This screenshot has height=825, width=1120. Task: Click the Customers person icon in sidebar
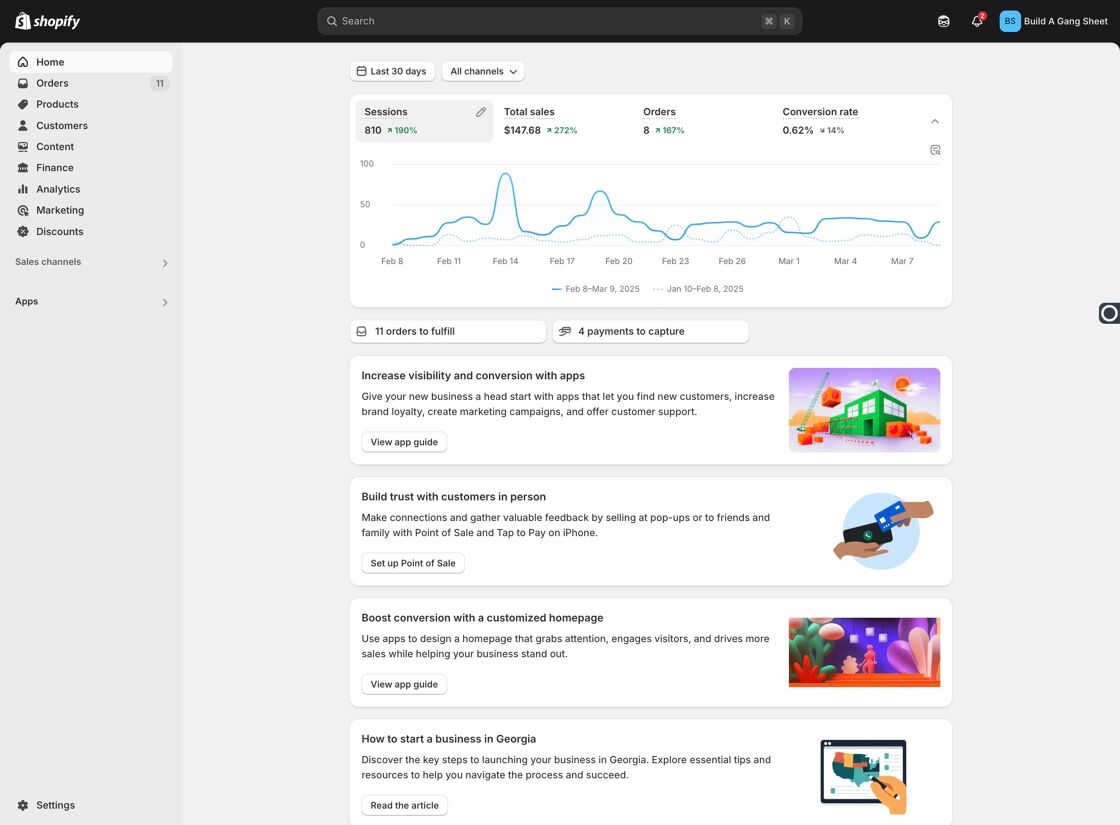click(x=23, y=126)
